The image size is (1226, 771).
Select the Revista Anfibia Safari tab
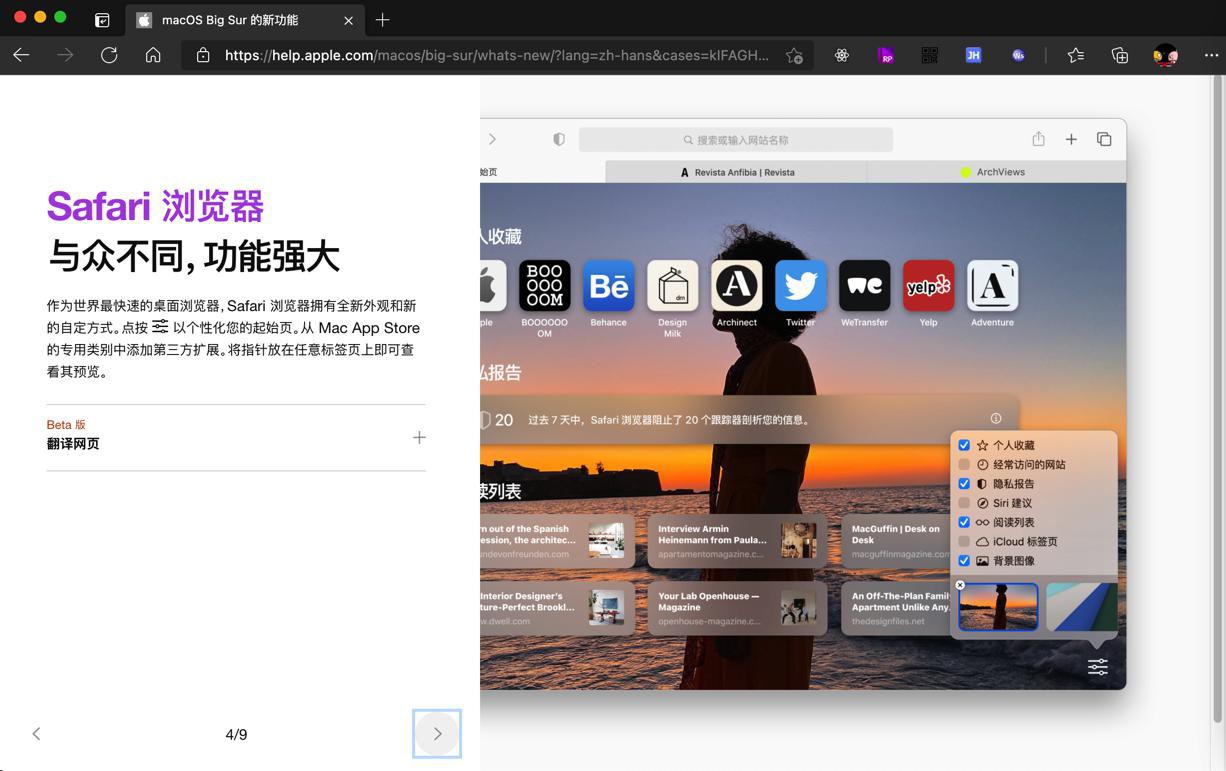[736, 172]
